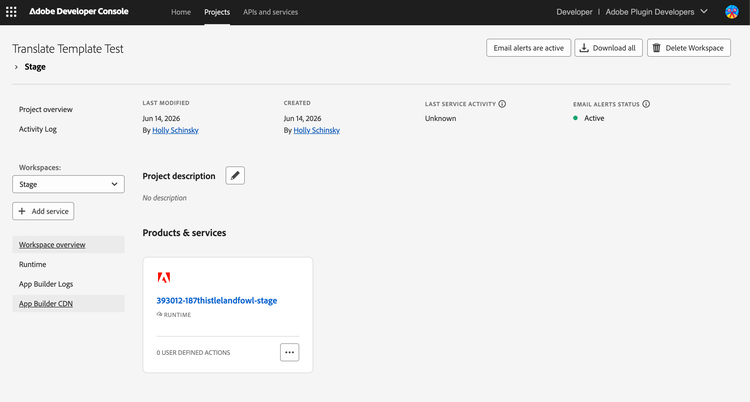This screenshot has width=750, height=402.
Task: Click Adobe Developer Console title
Action: click(79, 11)
